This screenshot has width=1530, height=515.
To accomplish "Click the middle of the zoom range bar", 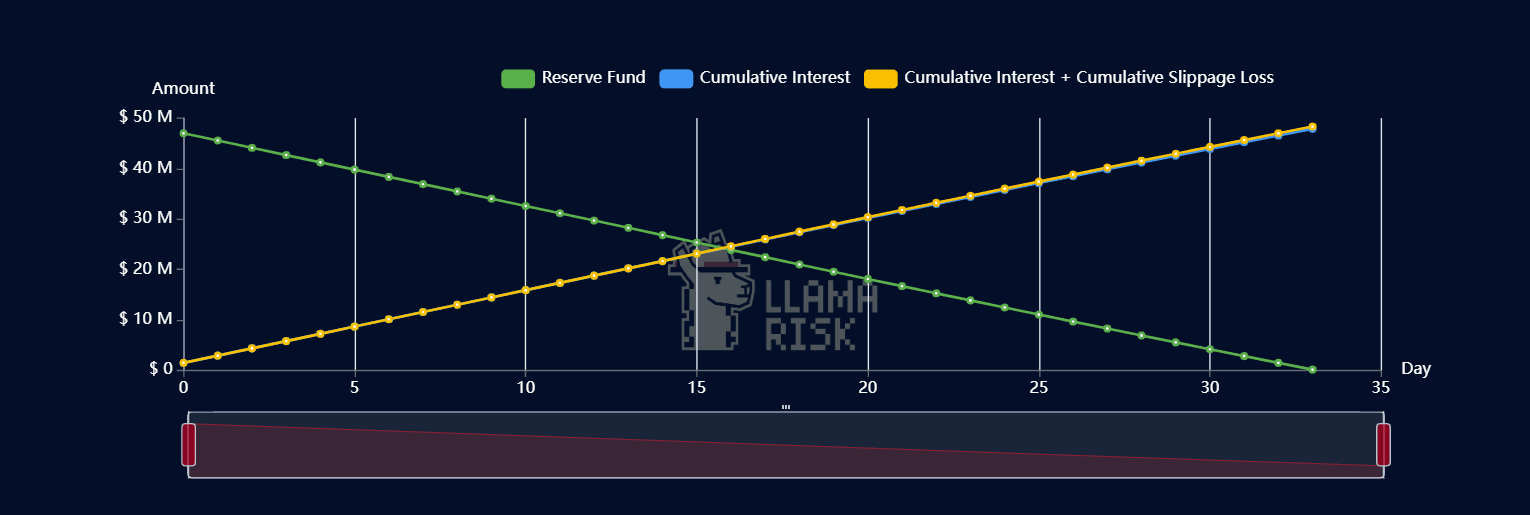I will click(786, 444).
